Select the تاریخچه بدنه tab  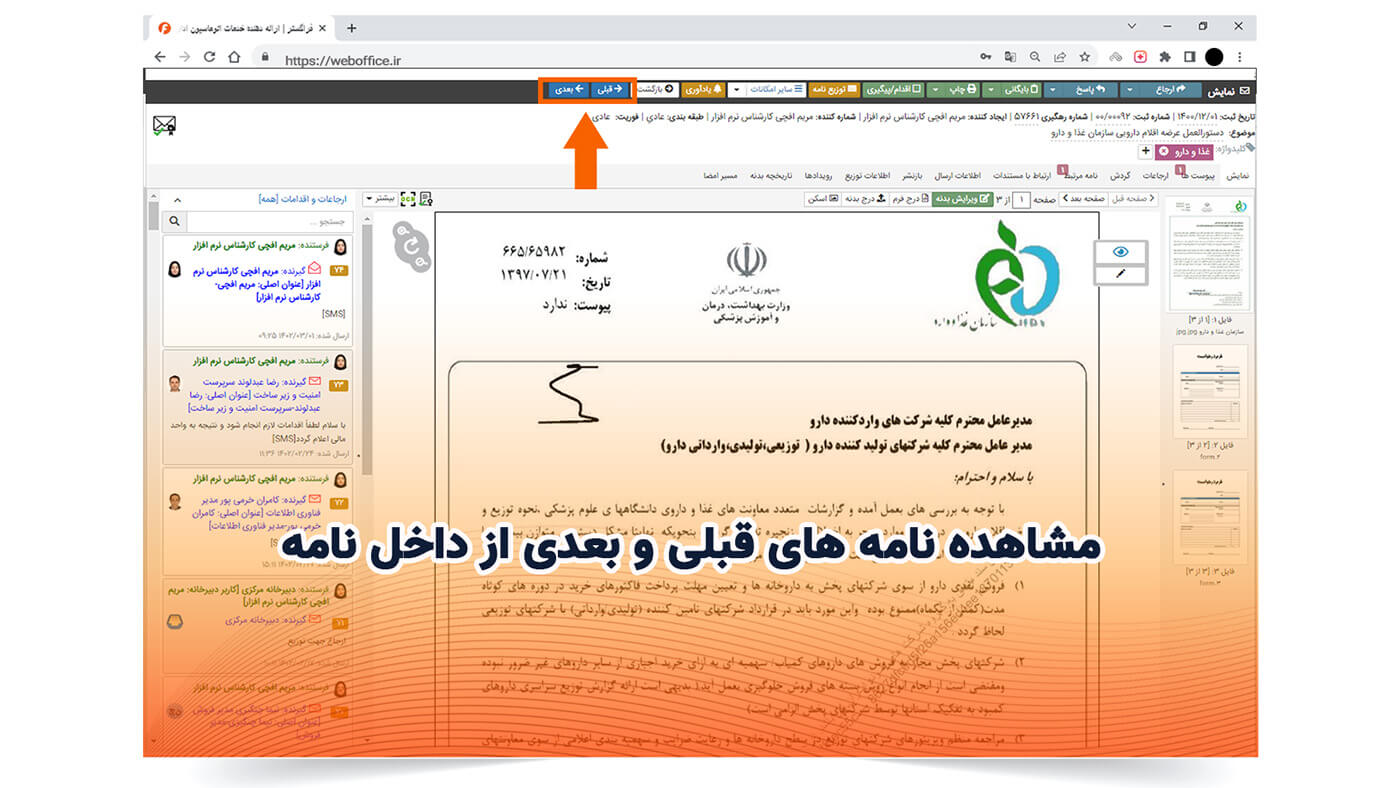pos(771,176)
